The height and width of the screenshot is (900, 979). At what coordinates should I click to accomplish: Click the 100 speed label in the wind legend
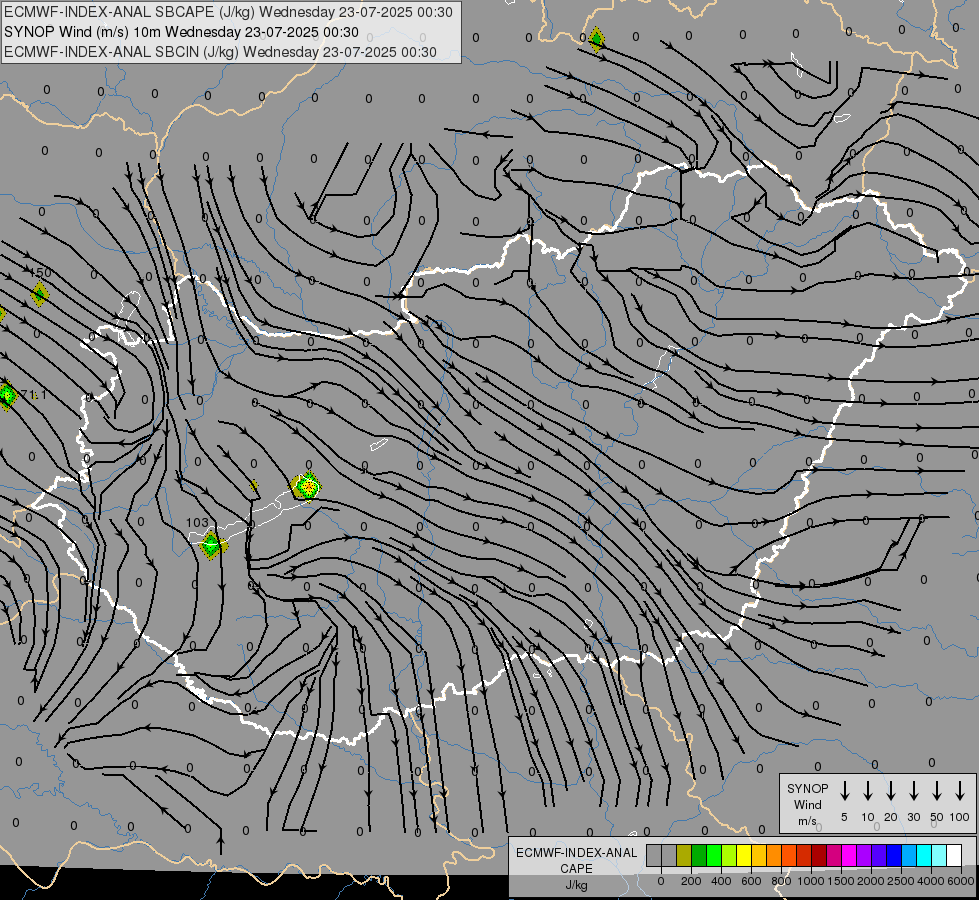(959, 817)
